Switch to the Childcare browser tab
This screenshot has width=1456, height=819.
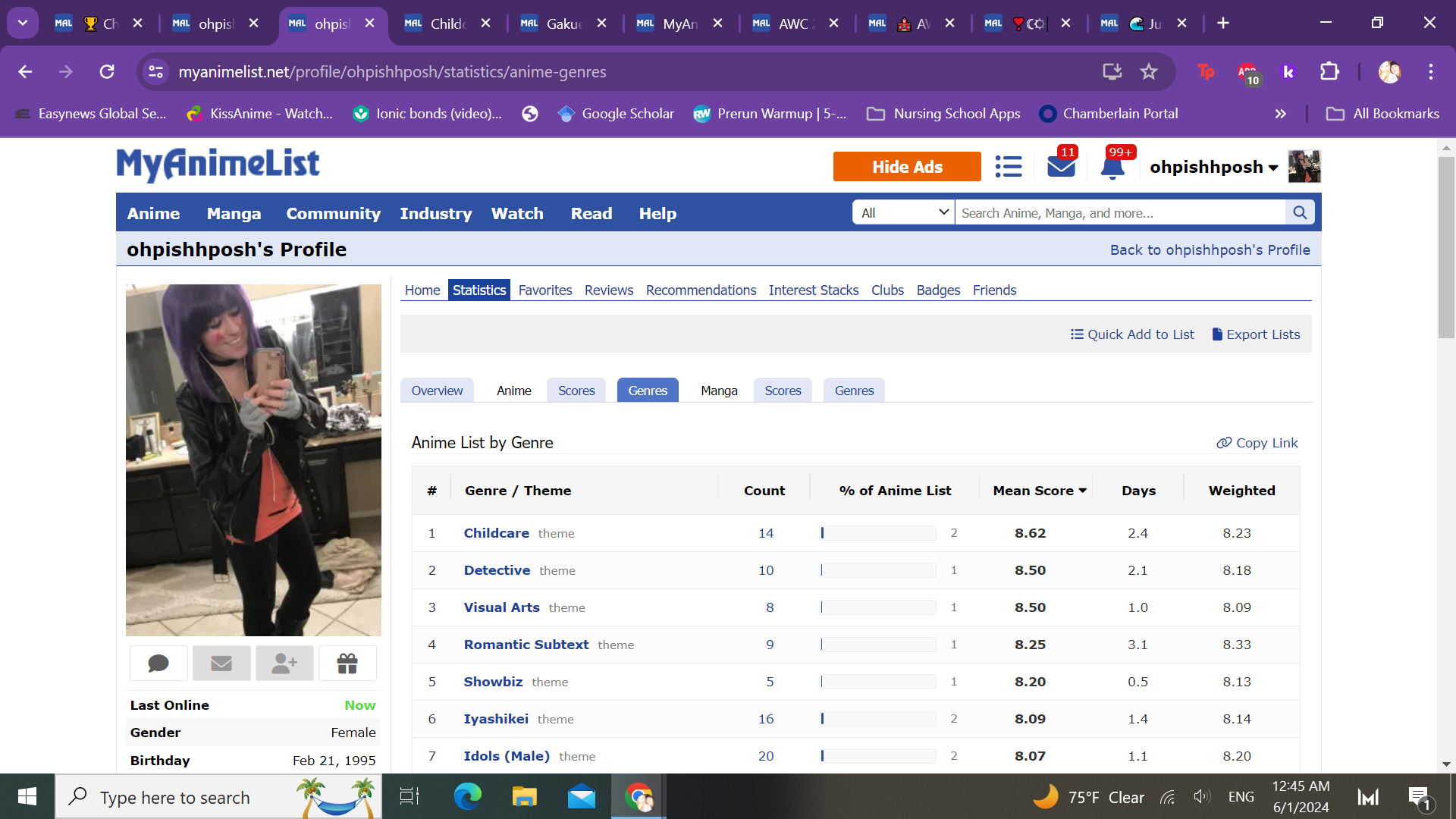pos(447,24)
